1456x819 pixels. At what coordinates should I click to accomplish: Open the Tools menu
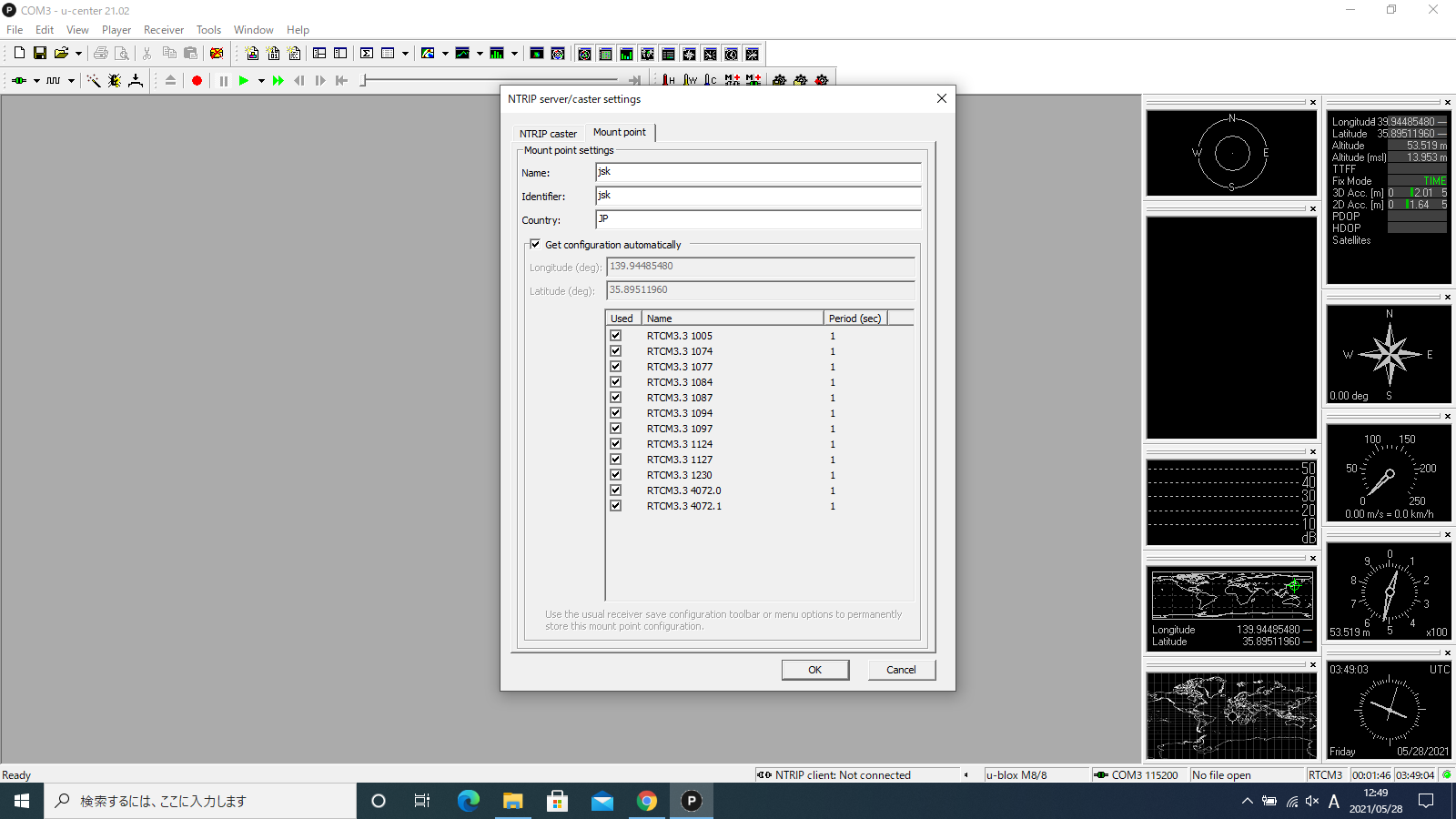click(208, 30)
